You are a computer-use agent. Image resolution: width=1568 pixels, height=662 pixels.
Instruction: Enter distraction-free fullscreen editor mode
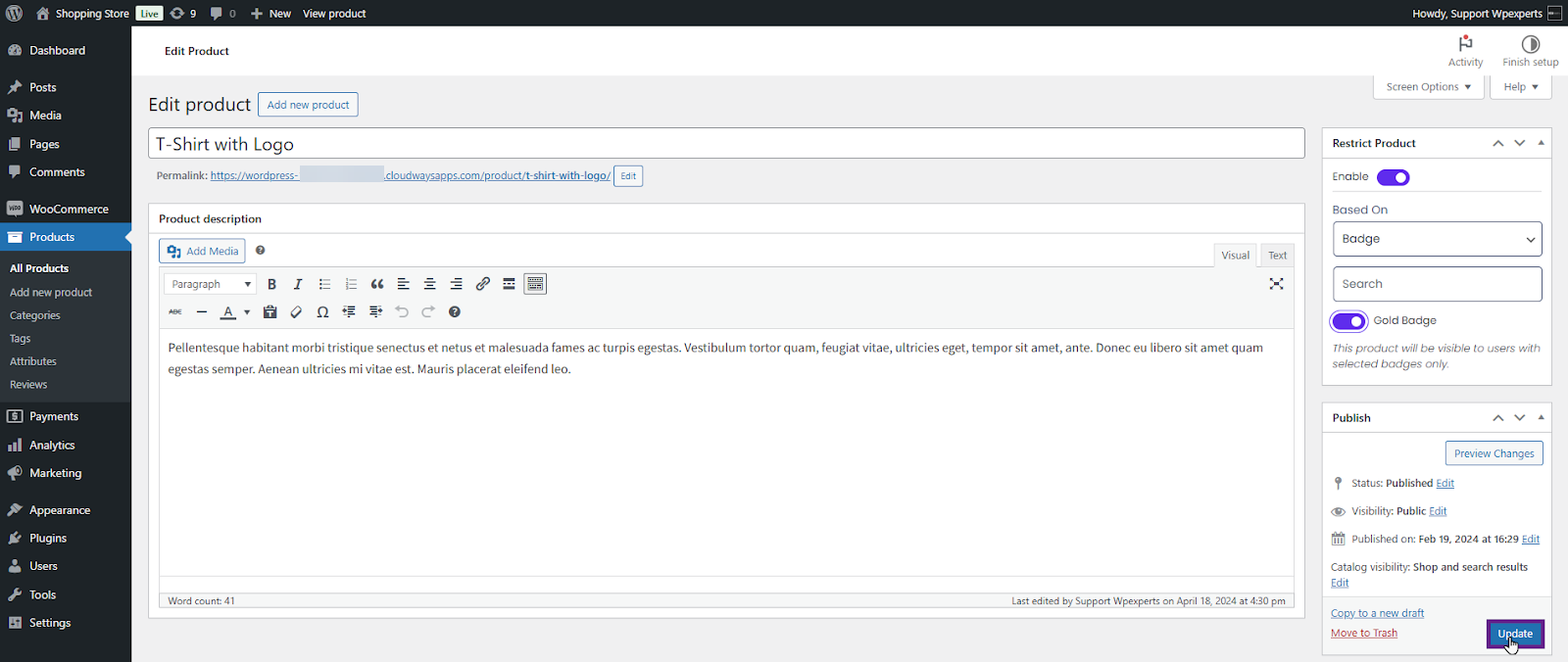tap(1276, 284)
